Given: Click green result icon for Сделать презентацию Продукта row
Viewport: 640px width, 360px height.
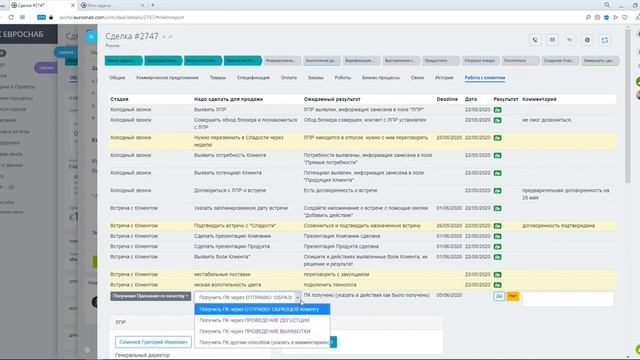Looking at the screenshot, I should (x=498, y=247).
